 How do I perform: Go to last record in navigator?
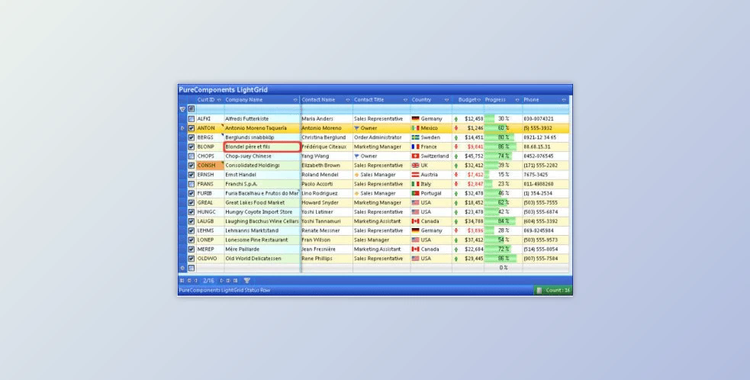[235, 280]
